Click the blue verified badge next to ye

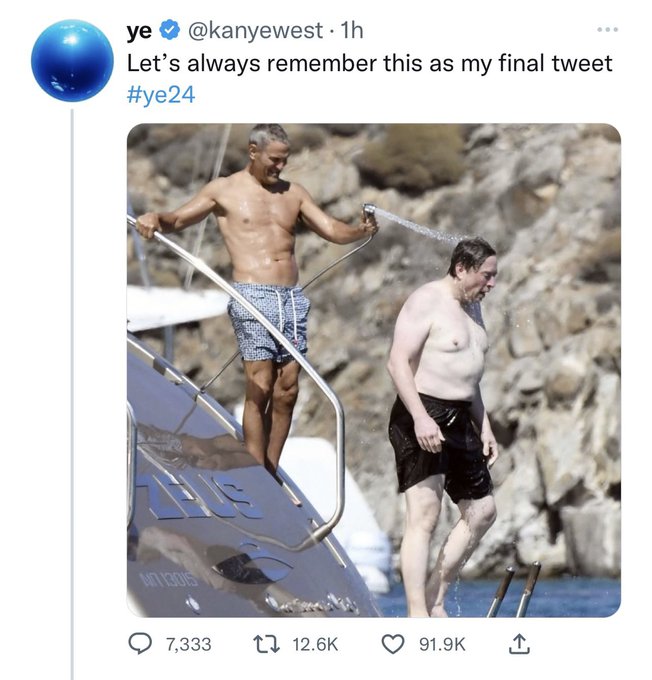[x=170, y=31]
